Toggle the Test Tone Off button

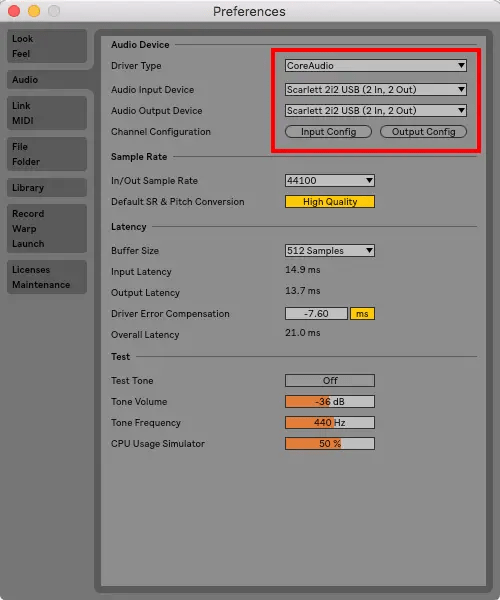point(330,381)
